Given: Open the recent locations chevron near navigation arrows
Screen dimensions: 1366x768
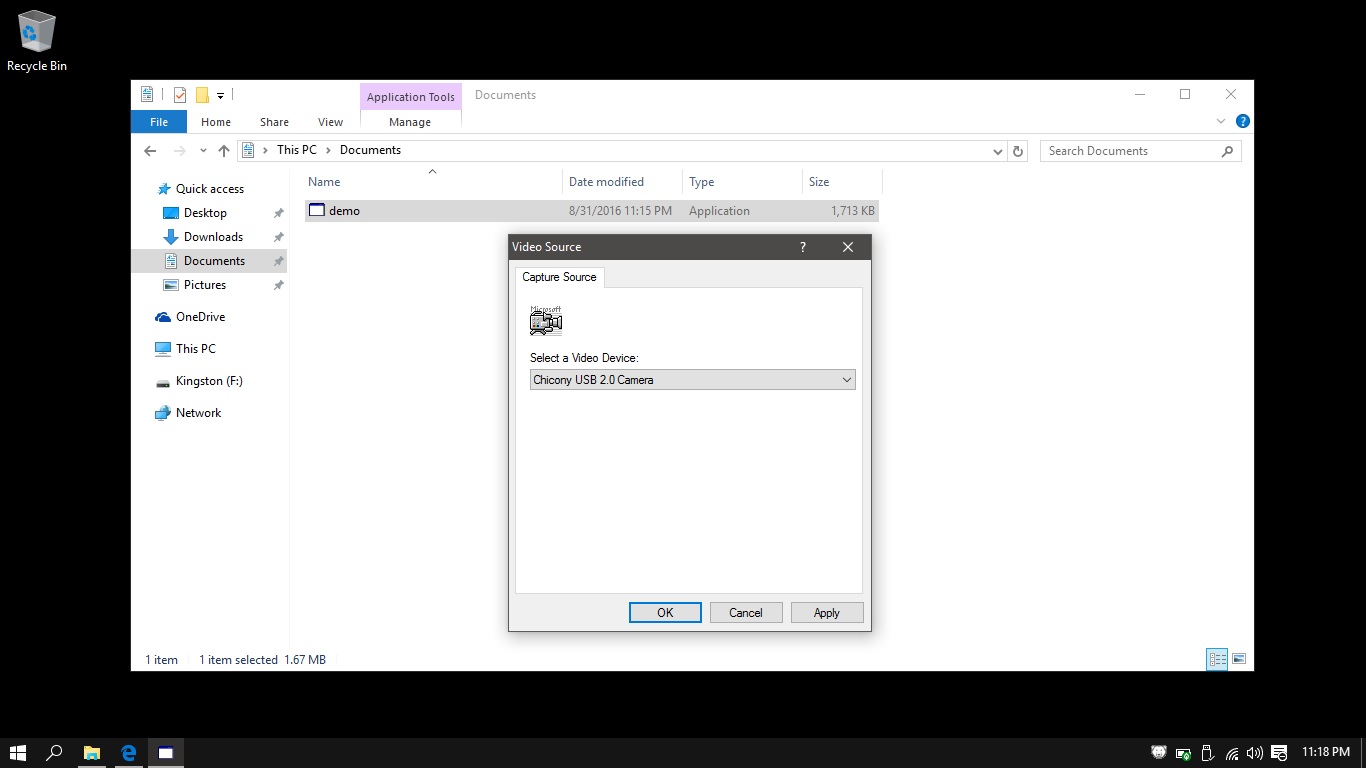Looking at the screenshot, I should tap(203, 150).
